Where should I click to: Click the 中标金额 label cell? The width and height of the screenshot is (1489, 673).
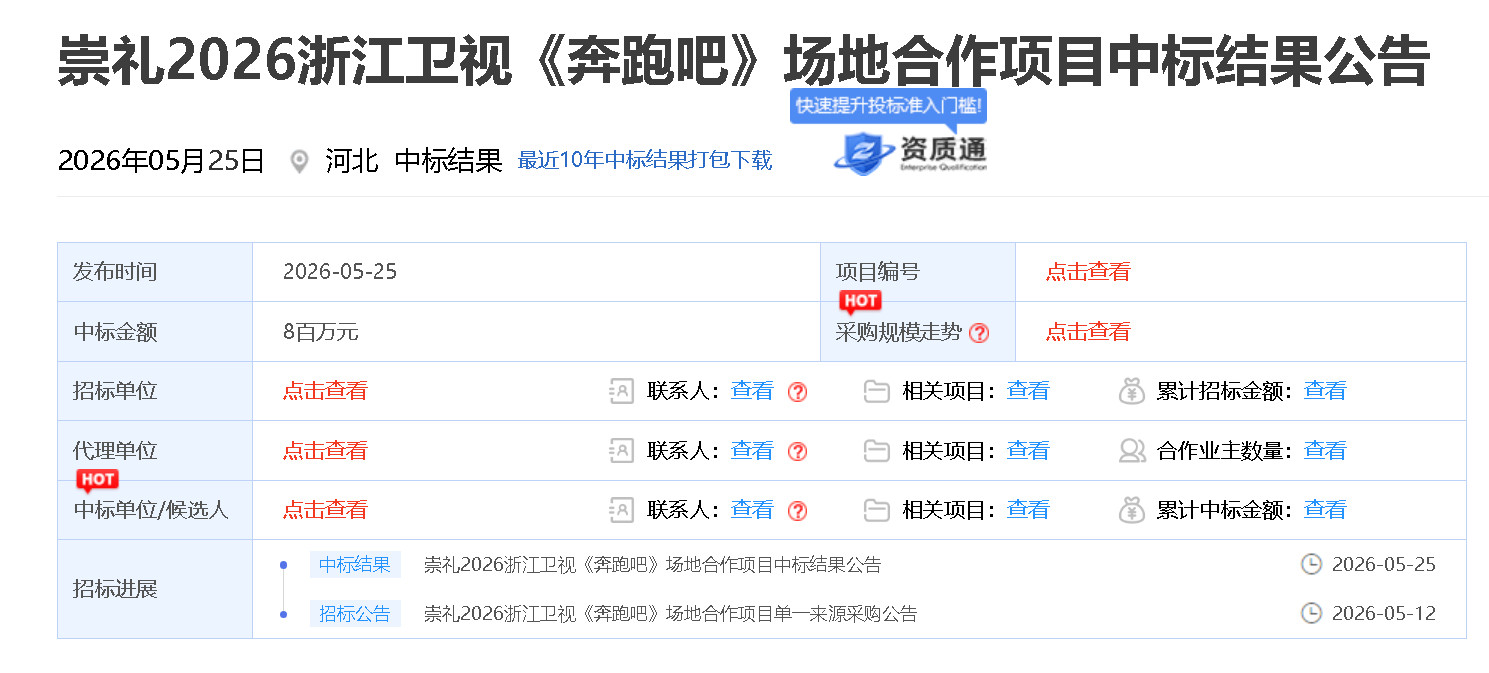click(x=155, y=332)
